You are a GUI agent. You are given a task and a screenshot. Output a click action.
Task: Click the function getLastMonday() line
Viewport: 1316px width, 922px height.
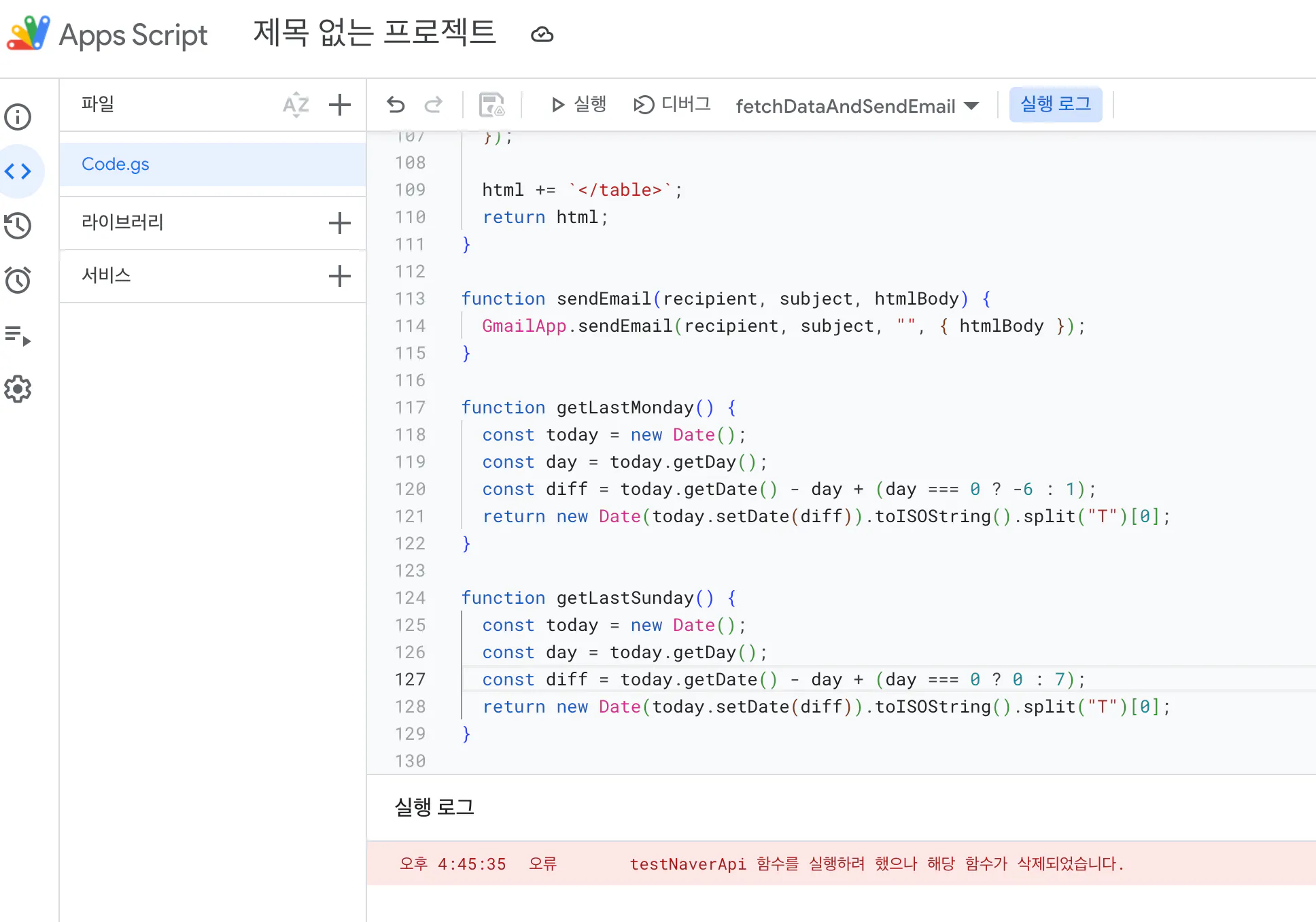[599, 407]
